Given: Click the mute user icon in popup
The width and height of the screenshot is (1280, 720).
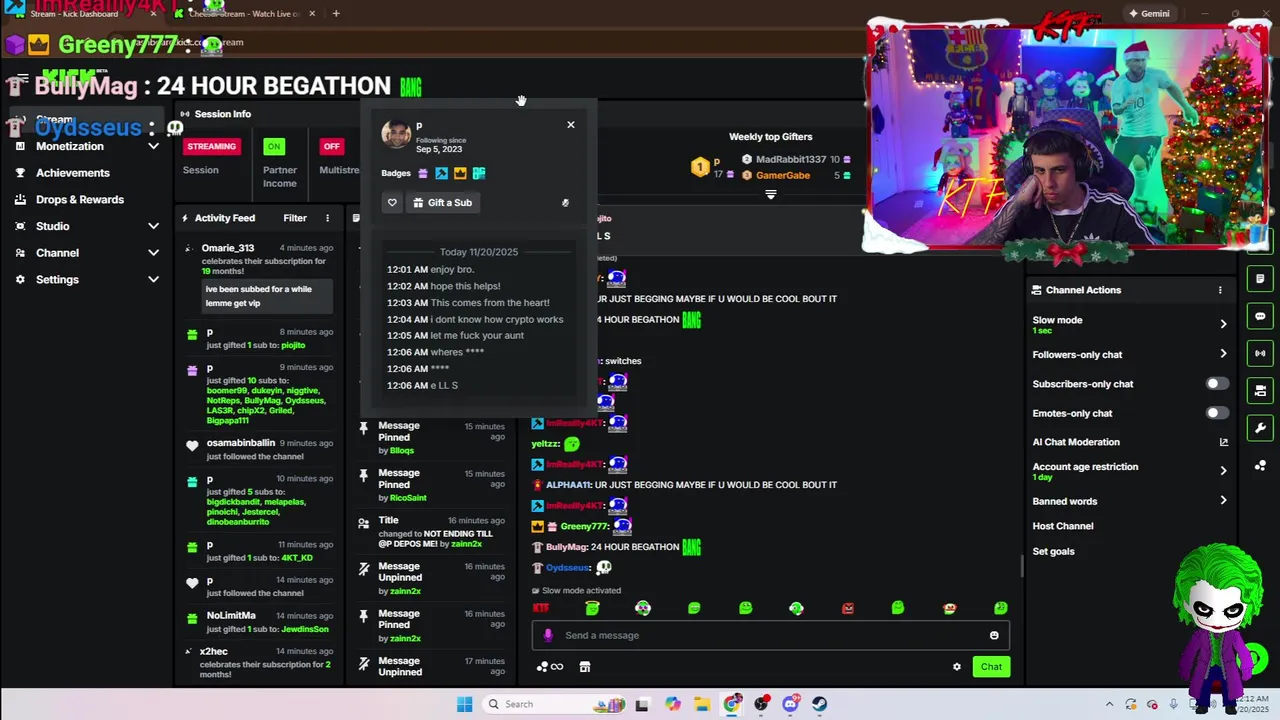Looking at the screenshot, I should 565,203.
